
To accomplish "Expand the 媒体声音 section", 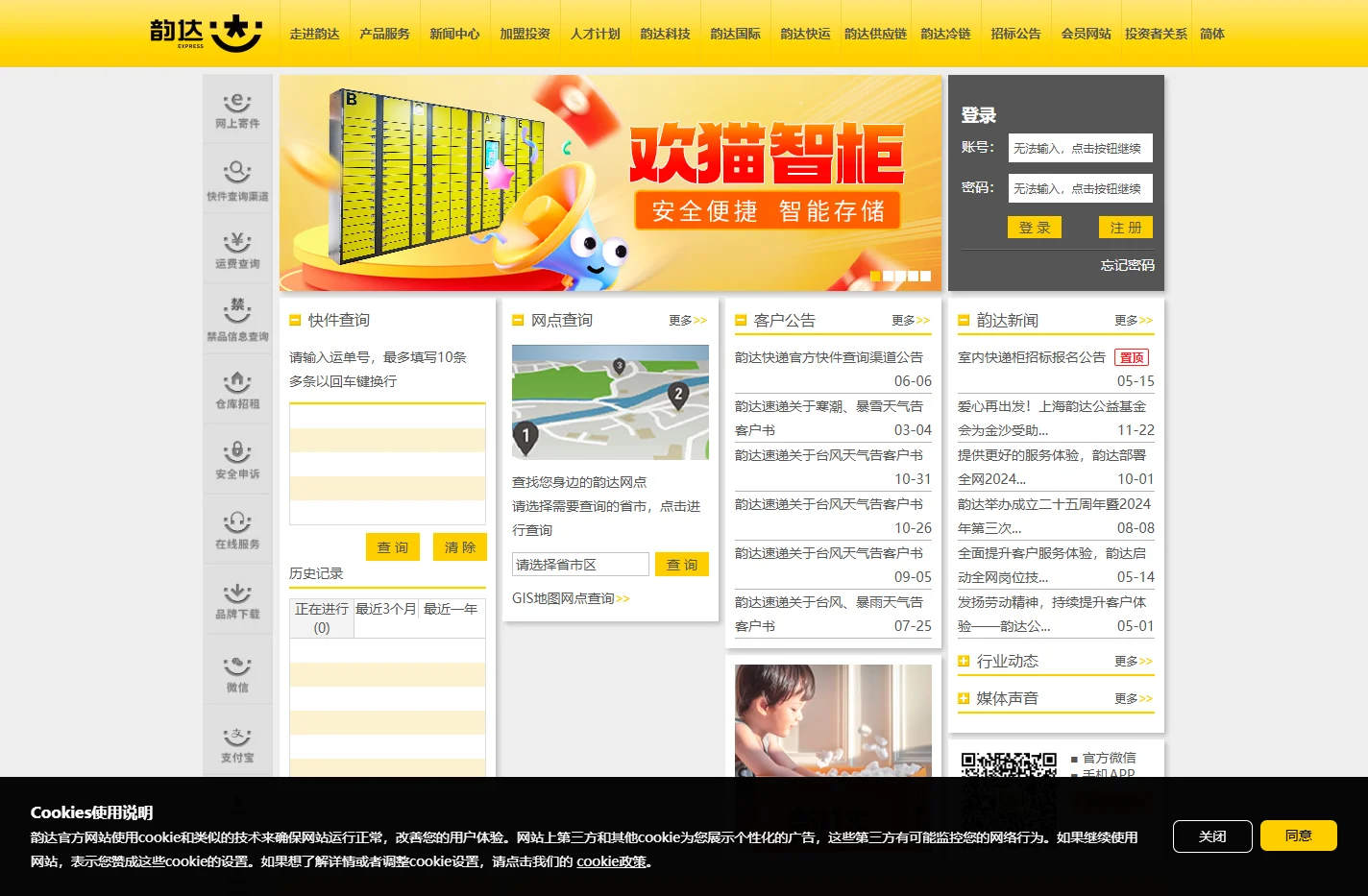I will (965, 698).
